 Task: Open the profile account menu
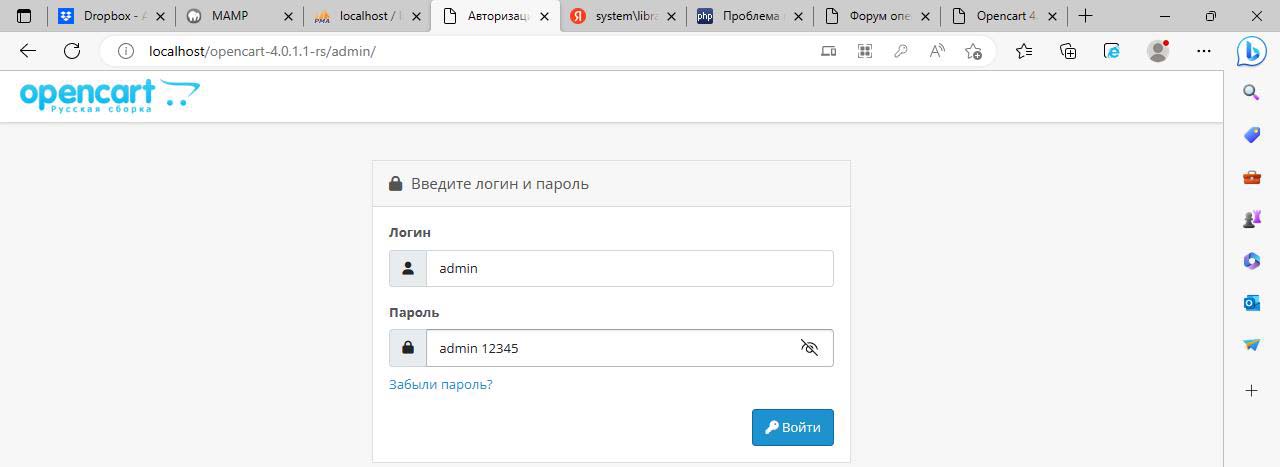tap(1158, 51)
